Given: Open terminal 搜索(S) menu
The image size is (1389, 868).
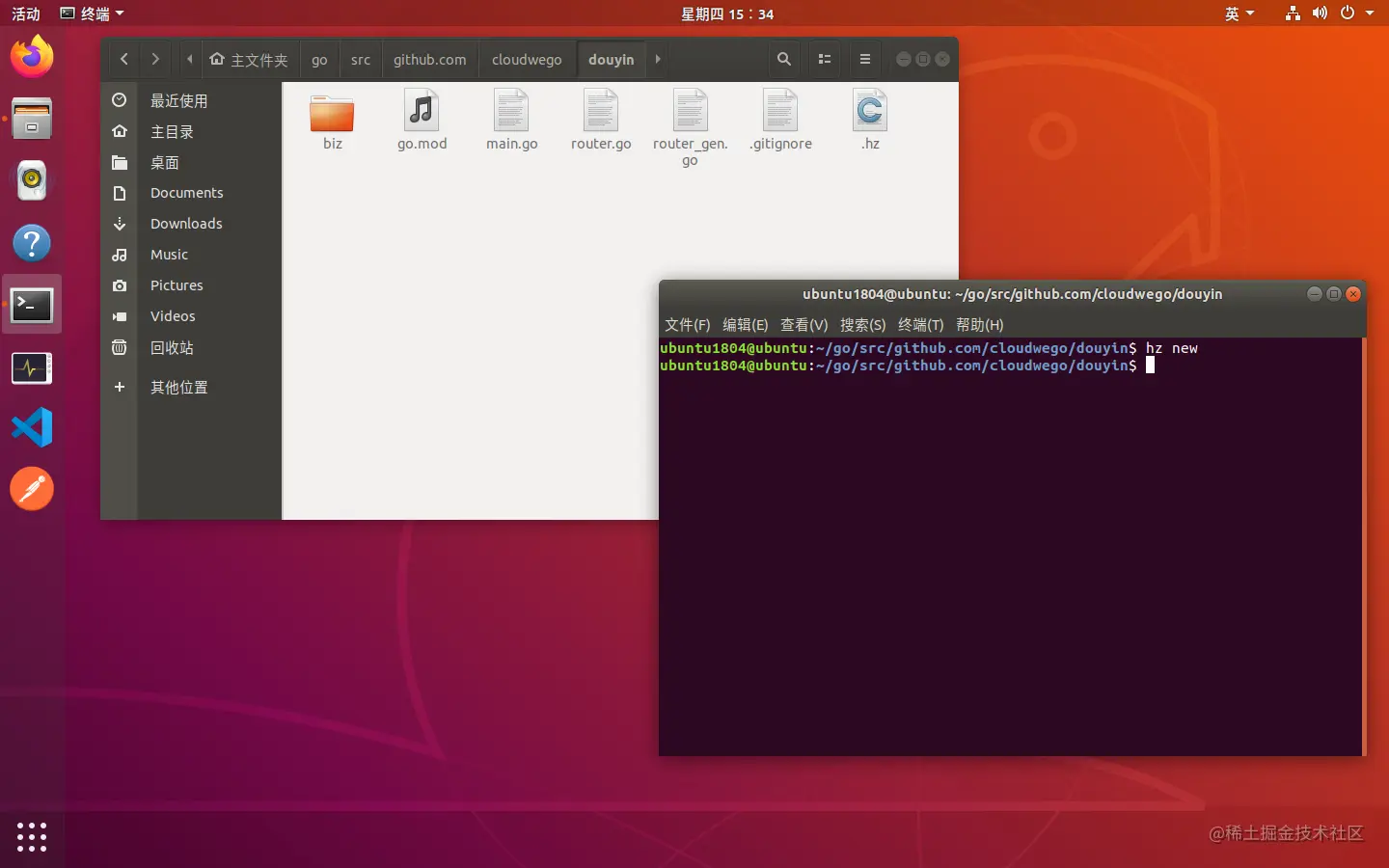Looking at the screenshot, I should (863, 325).
